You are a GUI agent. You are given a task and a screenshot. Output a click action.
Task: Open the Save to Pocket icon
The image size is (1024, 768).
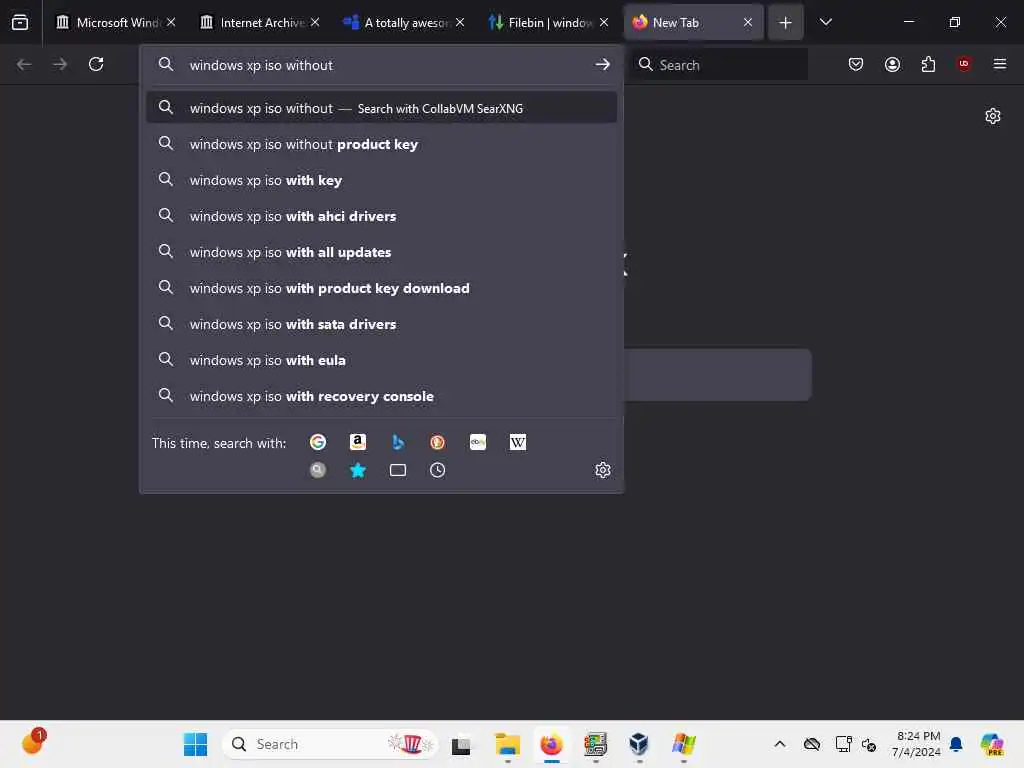(856, 64)
